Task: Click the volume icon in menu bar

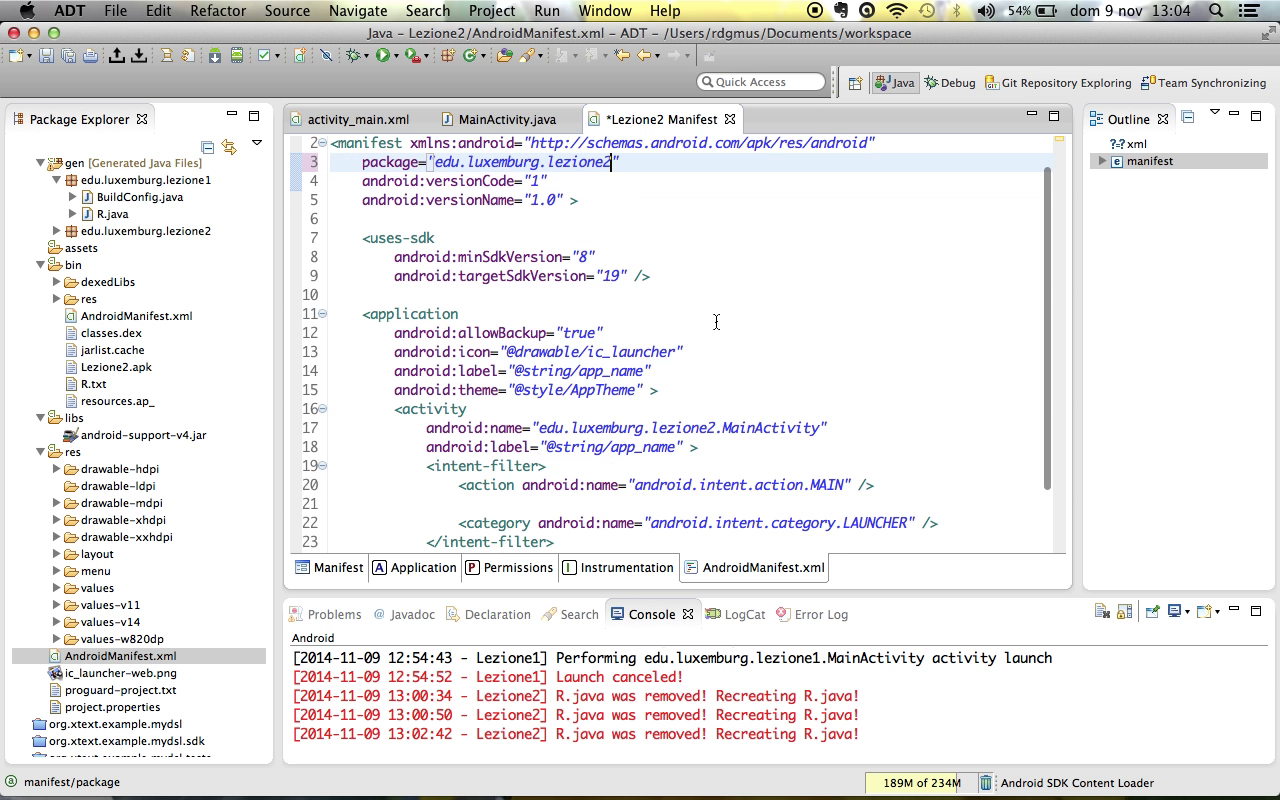Action: coord(986,11)
